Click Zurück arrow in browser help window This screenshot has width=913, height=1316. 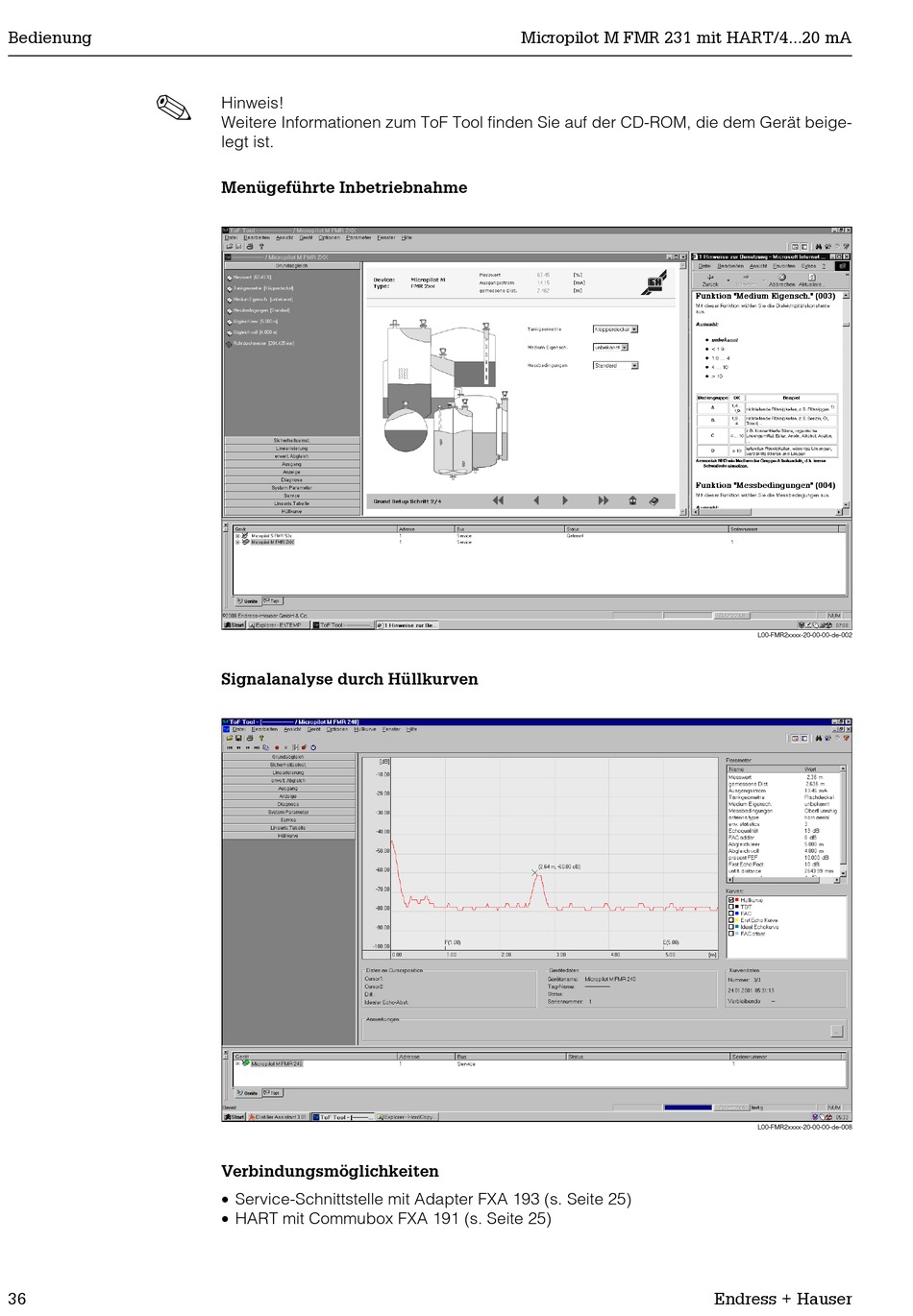point(710,279)
